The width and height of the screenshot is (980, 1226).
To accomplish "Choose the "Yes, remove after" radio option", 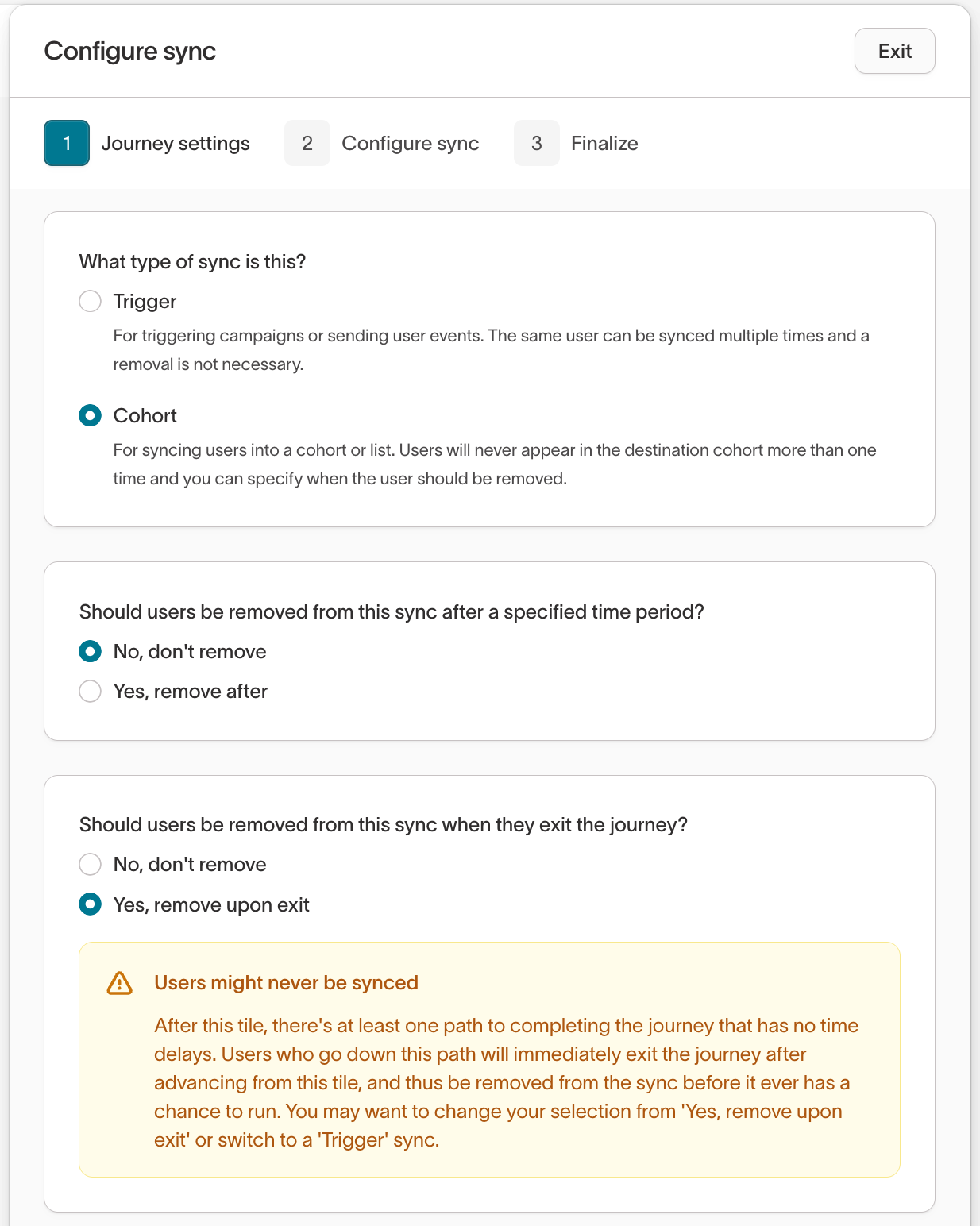I will click(91, 692).
